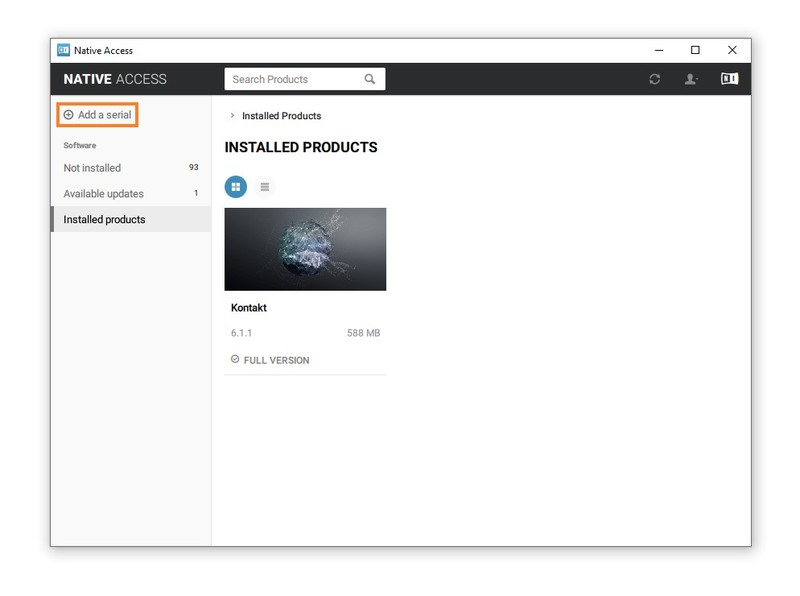Open the user account icon menu
This screenshot has height=596, width=800.
(x=691, y=79)
